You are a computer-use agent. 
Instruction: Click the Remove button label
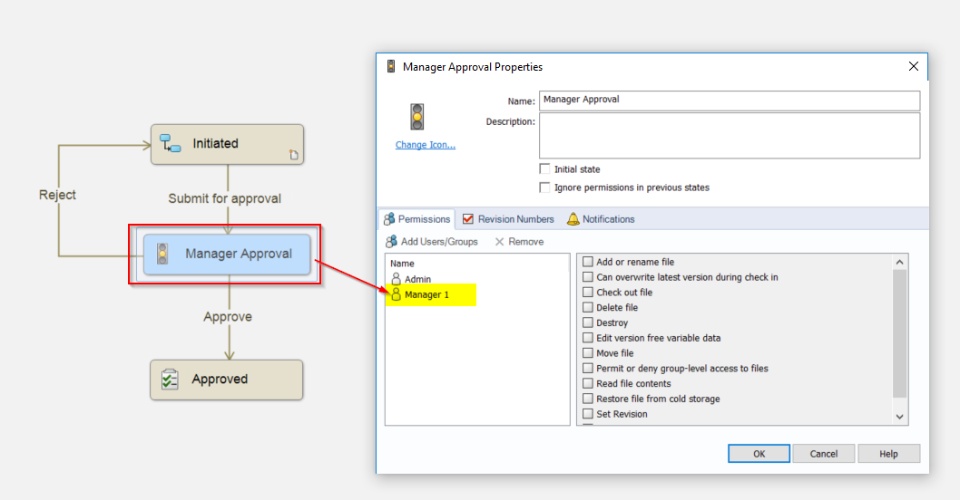coord(526,242)
